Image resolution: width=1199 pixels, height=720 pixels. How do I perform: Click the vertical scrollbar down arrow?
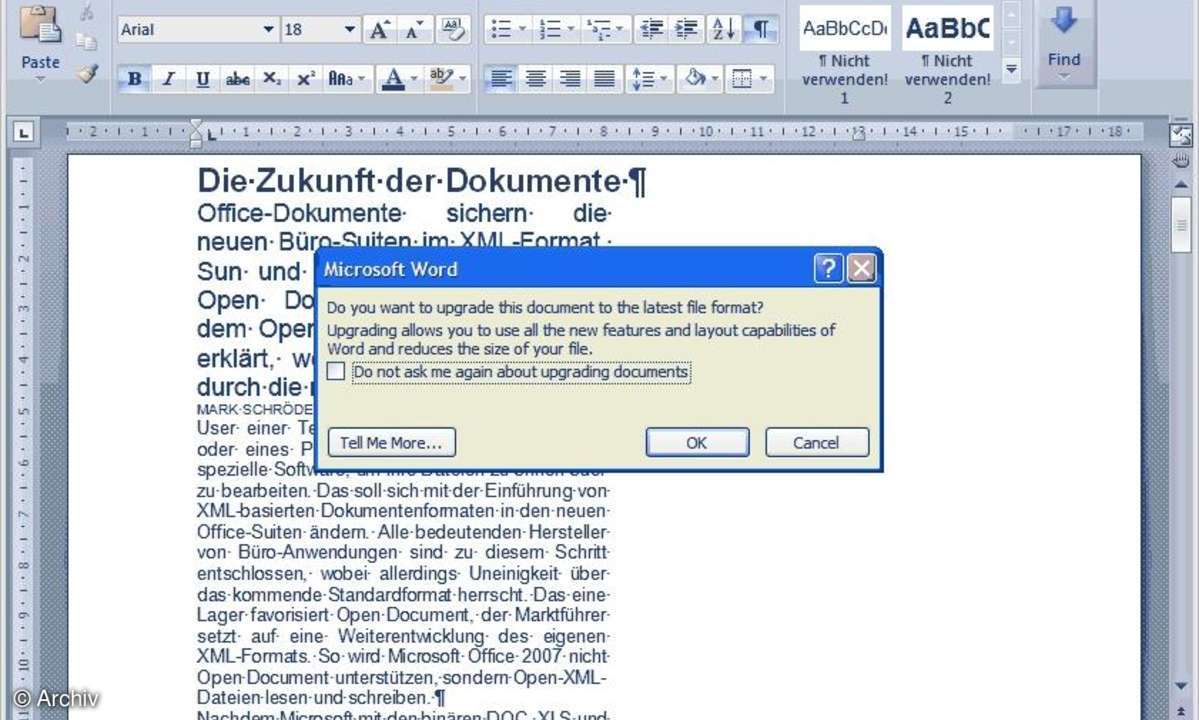(x=1181, y=686)
